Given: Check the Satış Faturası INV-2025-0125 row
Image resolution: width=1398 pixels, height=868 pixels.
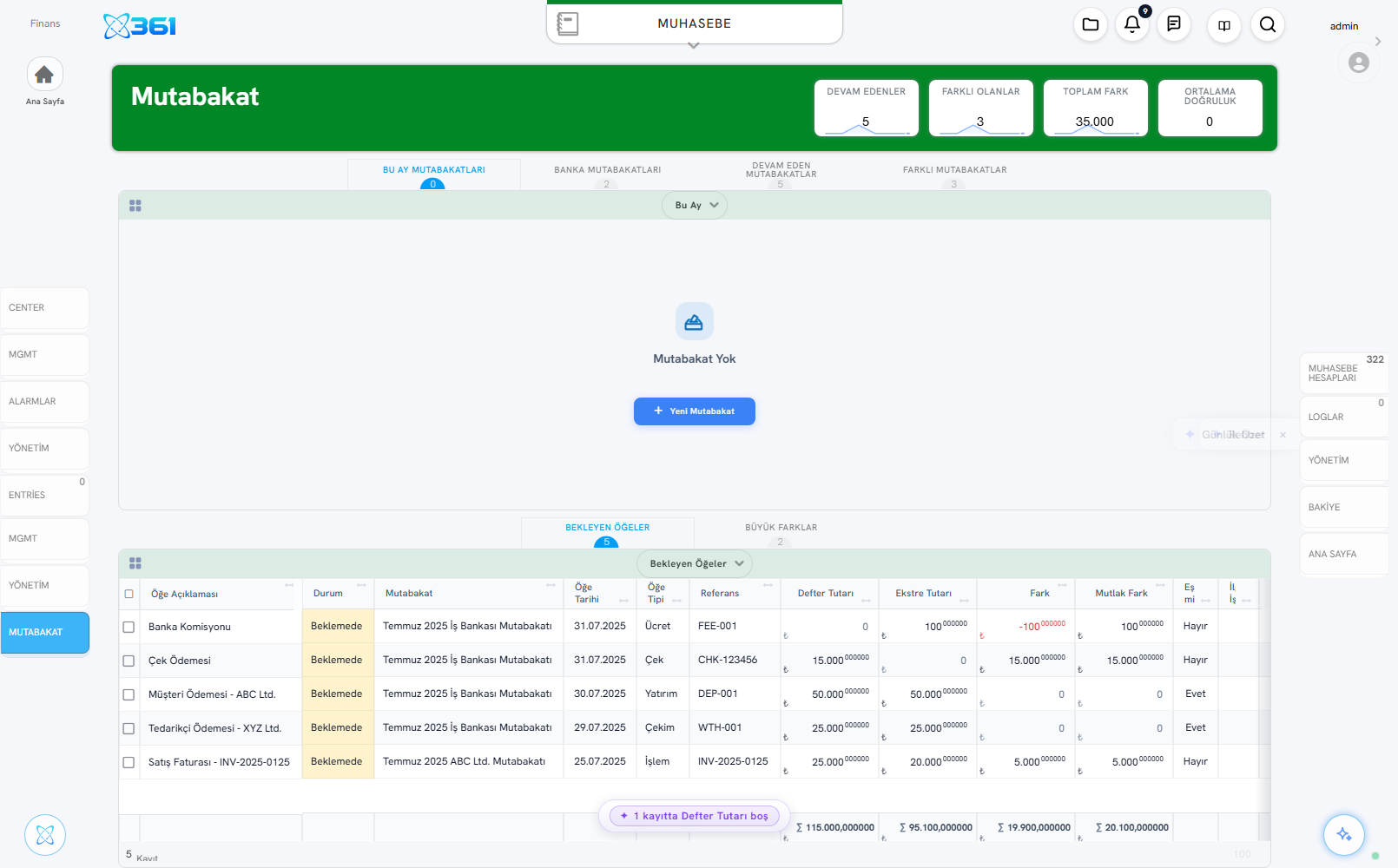Looking at the screenshot, I should pyautogui.click(x=129, y=762).
